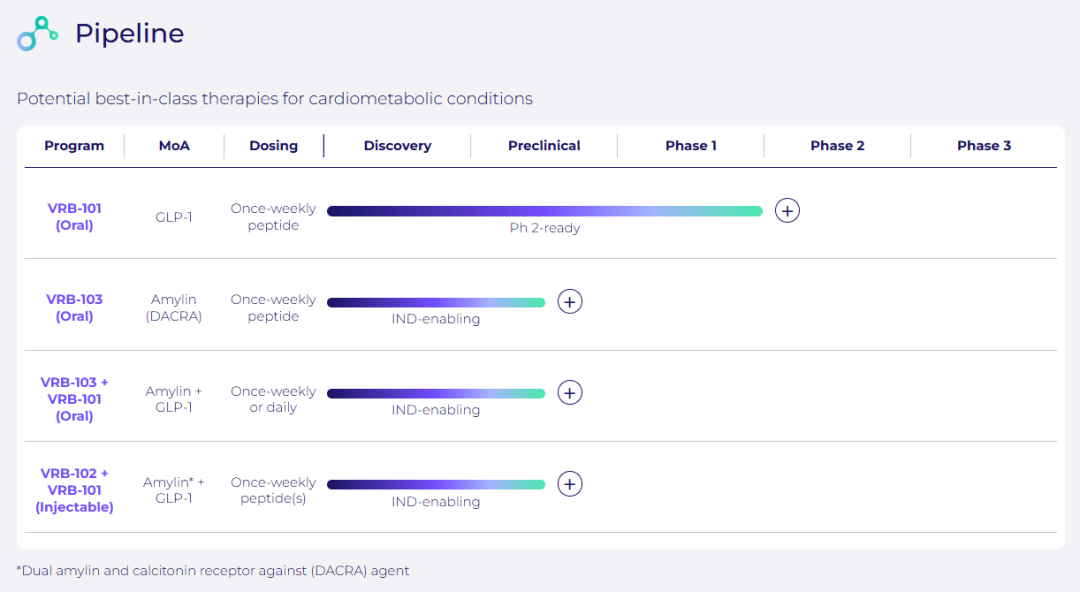Click the Phase 2 column header

pos(837,146)
